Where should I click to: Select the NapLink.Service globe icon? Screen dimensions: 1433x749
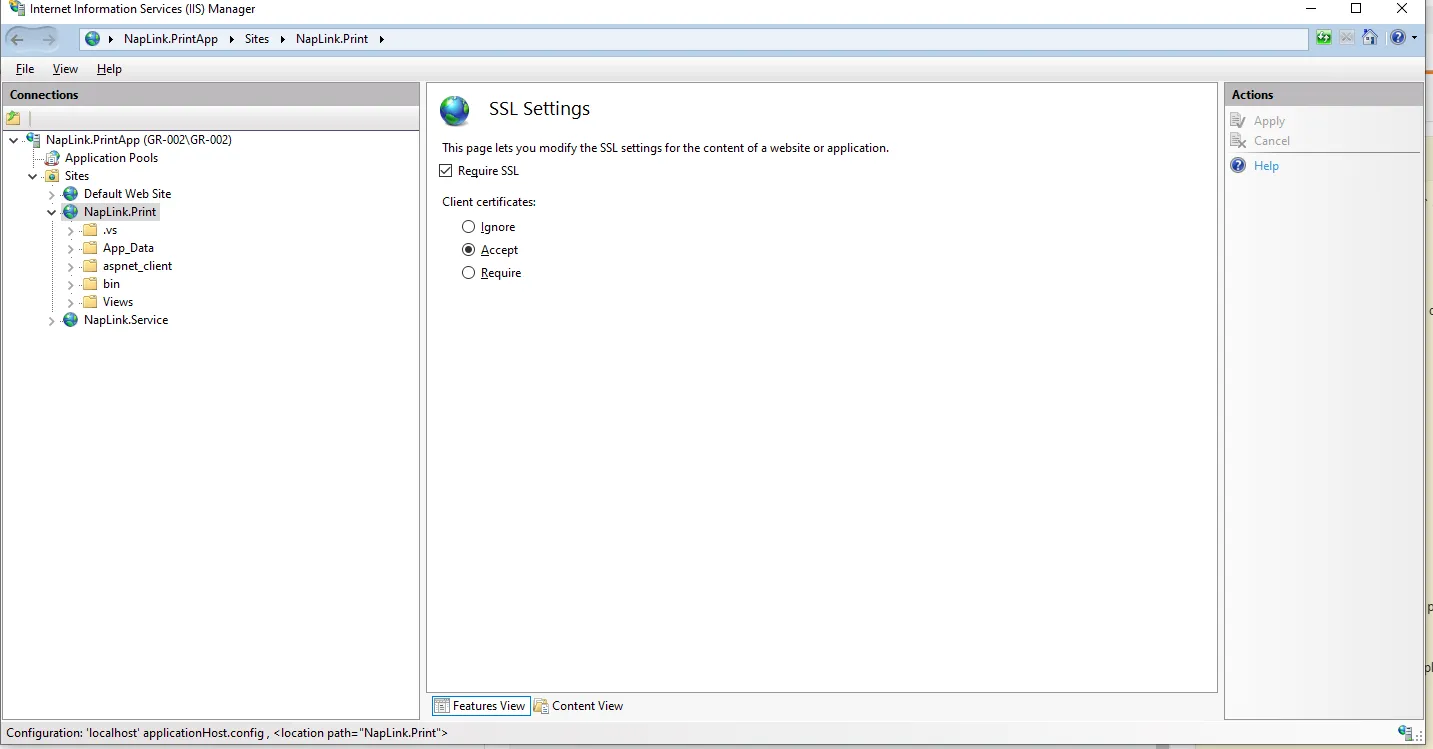point(70,320)
